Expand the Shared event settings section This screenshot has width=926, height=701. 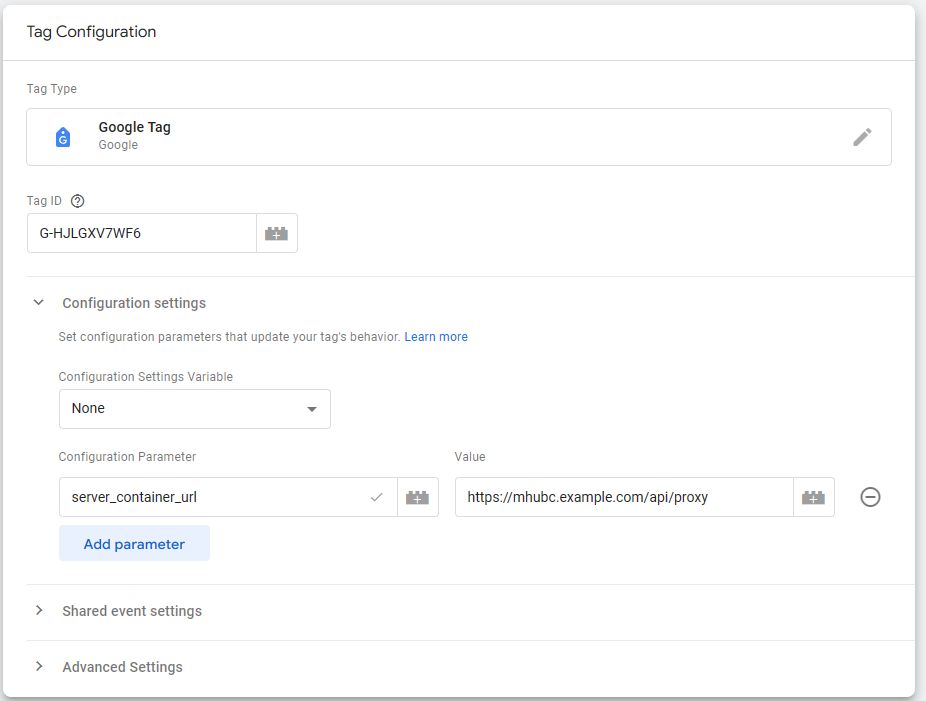tap(39, 610)
